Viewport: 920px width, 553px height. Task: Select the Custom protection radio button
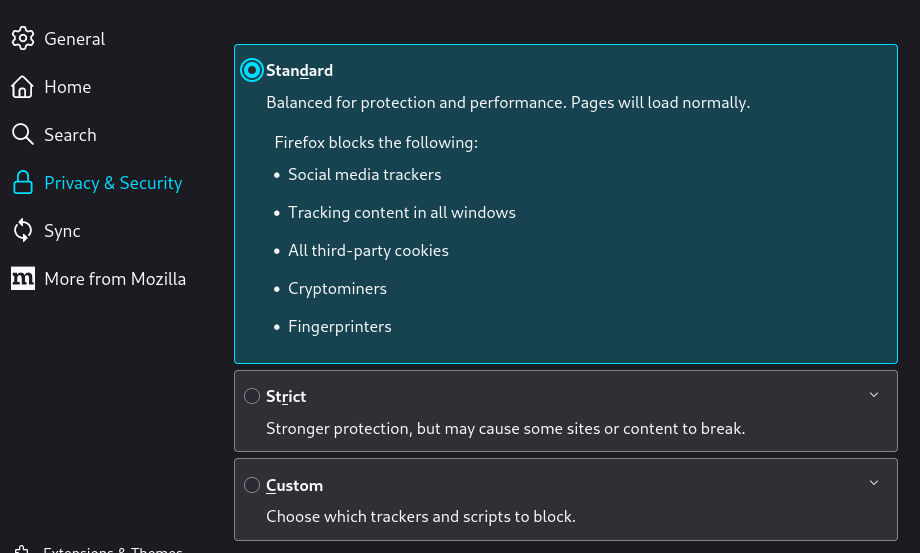(x=252, y=485)
